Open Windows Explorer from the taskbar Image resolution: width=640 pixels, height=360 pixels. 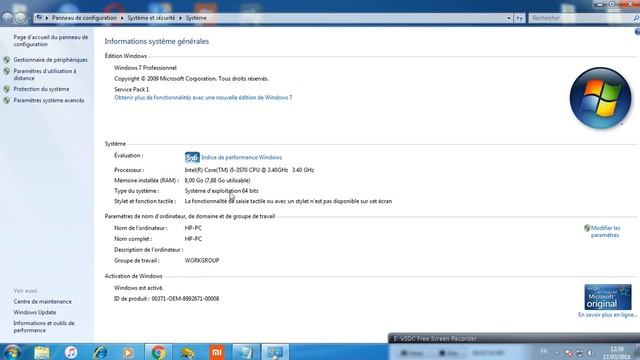(42, 352)
